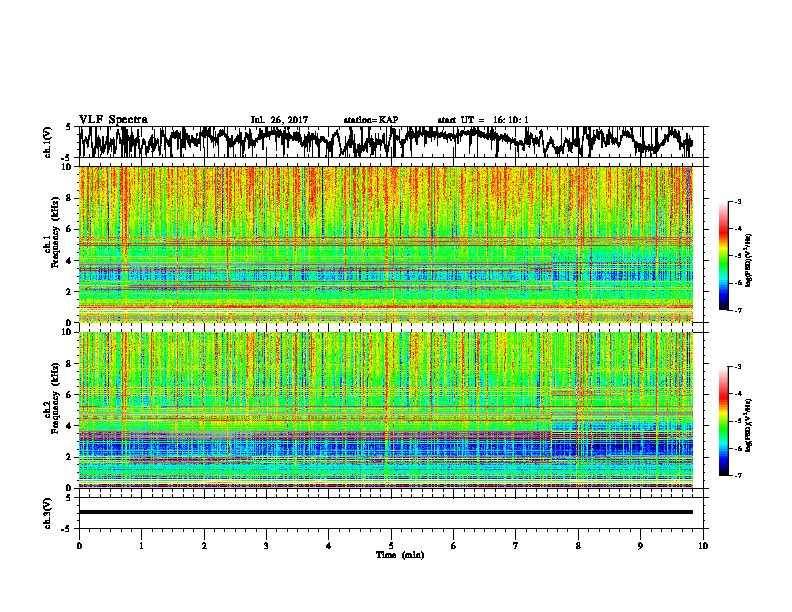This screenshot has width=792, height=612.
Task: Click the ch.1 spectrogram color scale bar
Action: (724, 256)
